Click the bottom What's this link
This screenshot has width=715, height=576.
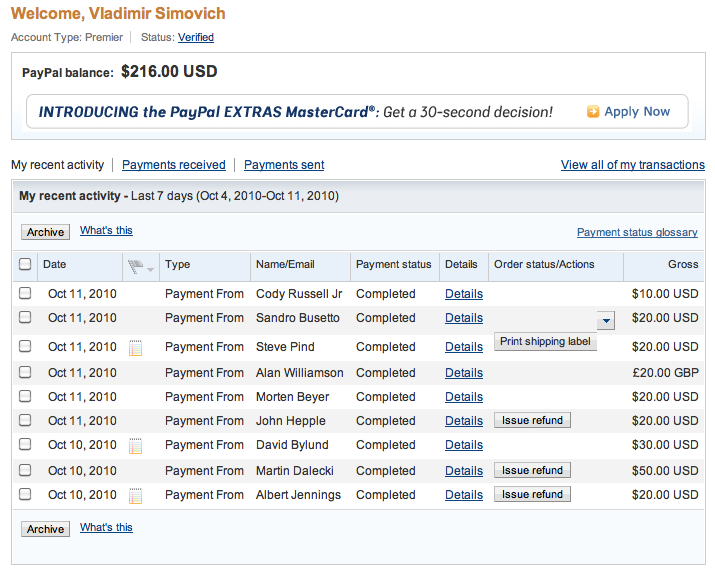tap(106, 527)
